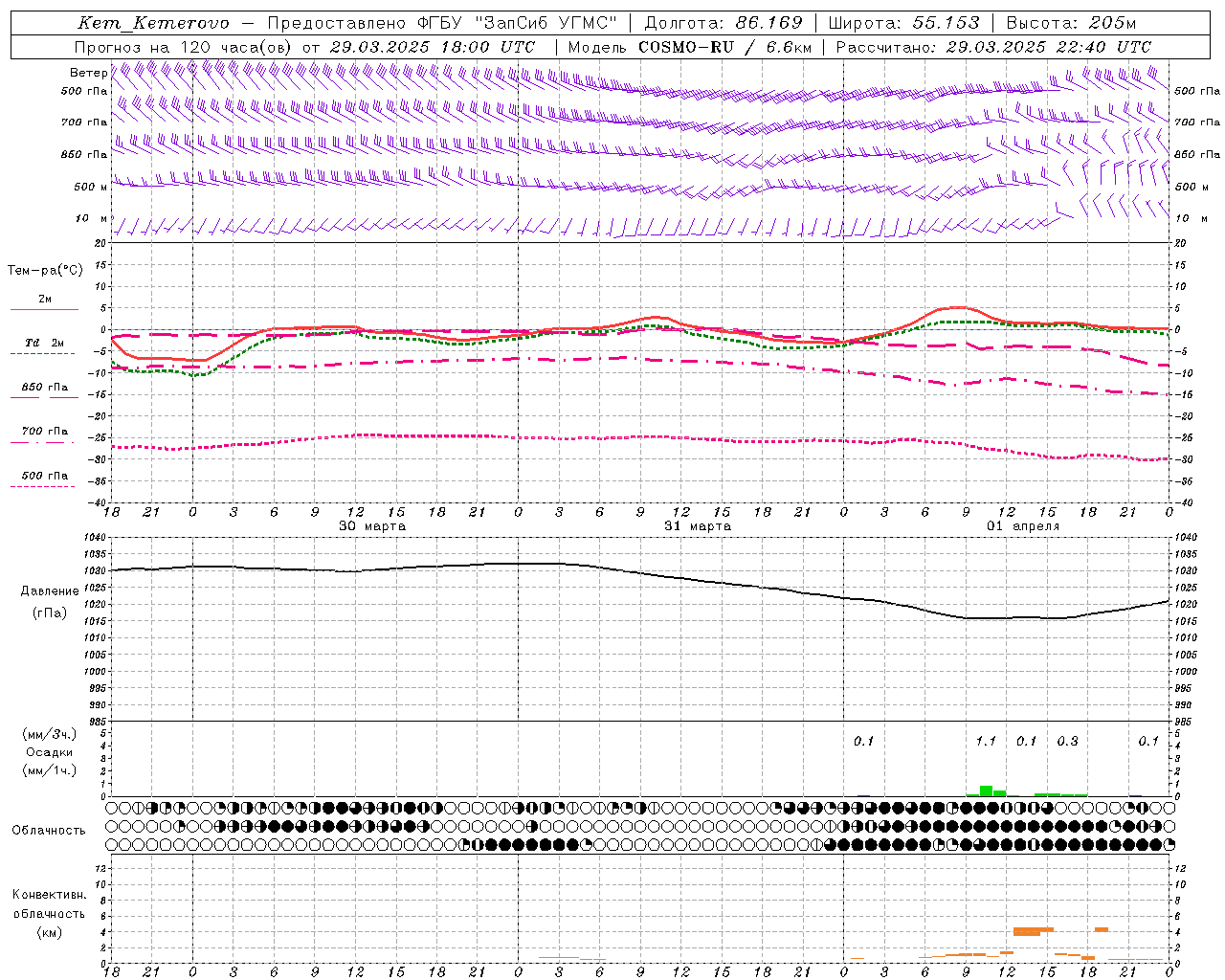1225x980 pixels.
Task: Click the 'ЗапСиб УГМС' provider text
Action: click(546, 23)
